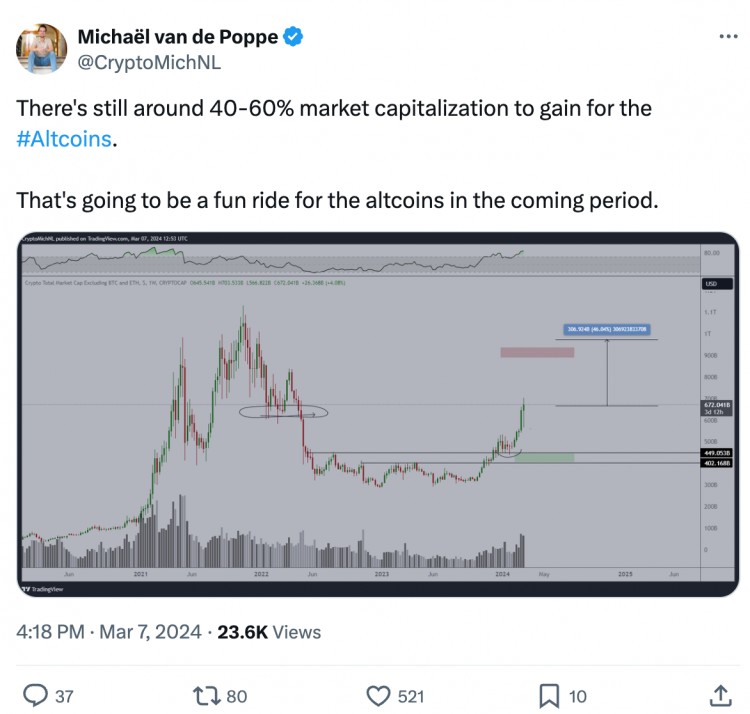The width and height of the screenshot is (750, 714).
Task: Click the 449.053B price level label
Action: point(712,451)
